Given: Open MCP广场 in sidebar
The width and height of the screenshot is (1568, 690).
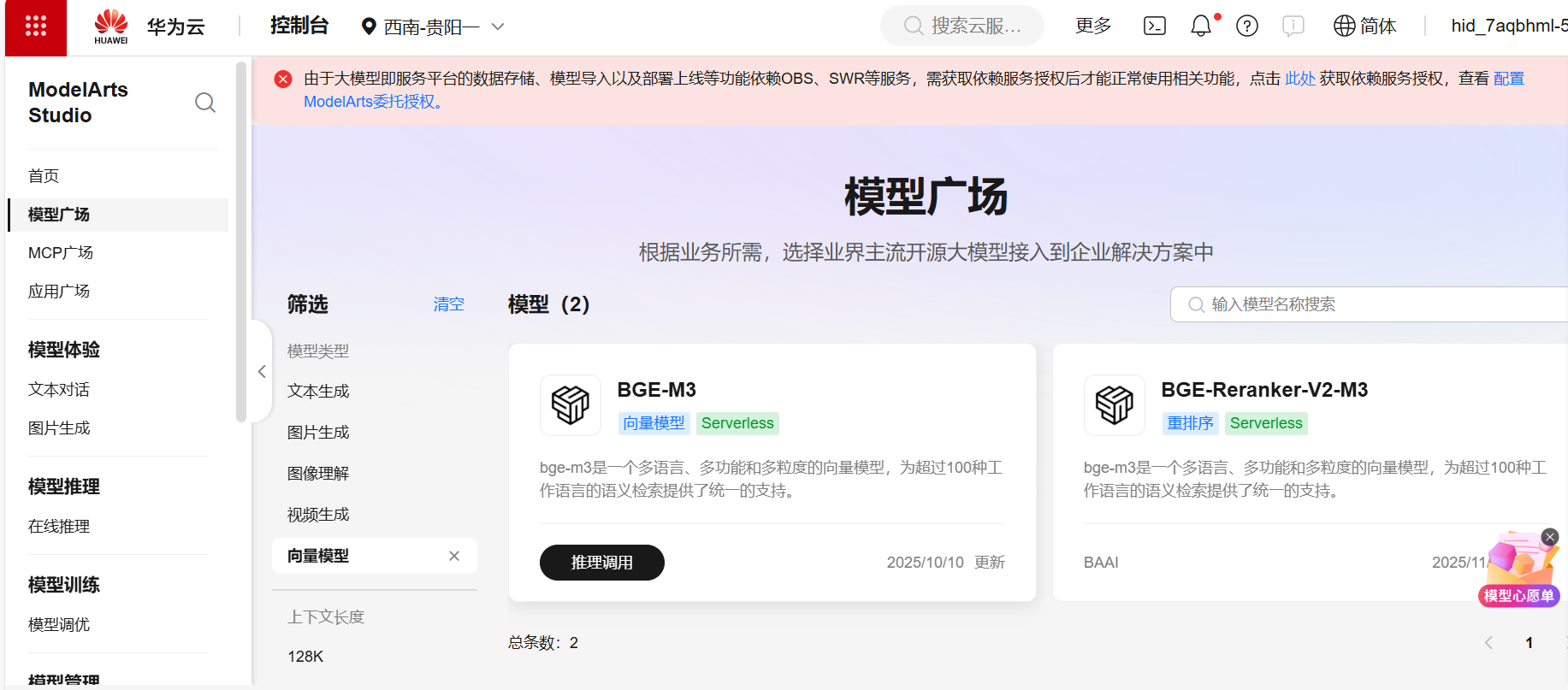Looking at the screenshot, I should click(61, 253).
